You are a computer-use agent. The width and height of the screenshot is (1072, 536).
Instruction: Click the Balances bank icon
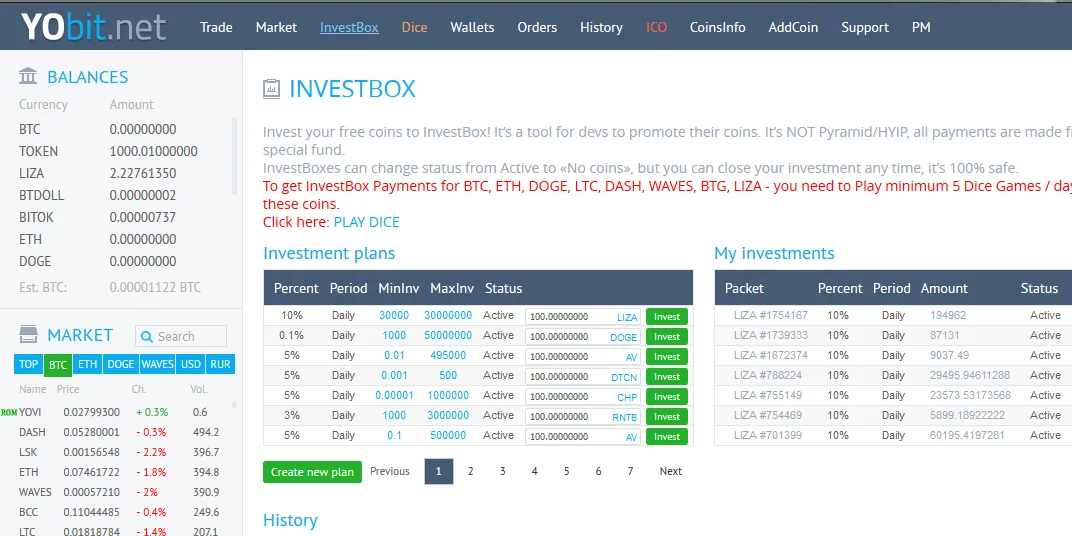point(28,76)
